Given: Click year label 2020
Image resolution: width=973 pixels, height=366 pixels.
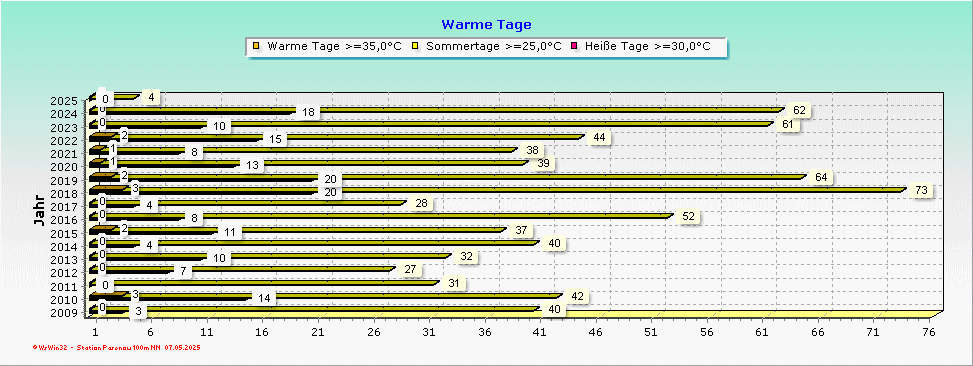Looking at the screenshot, I should tap(65, 167).
